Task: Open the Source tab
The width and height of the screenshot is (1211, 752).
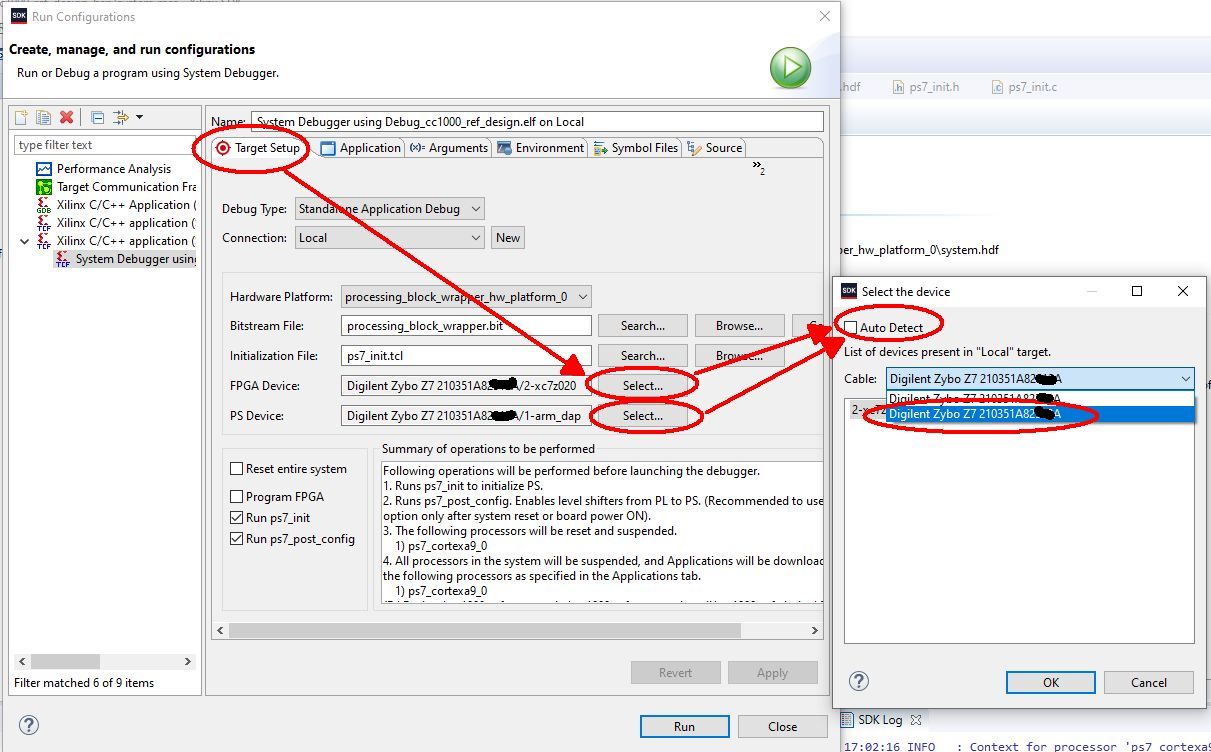Action: (x=715, y=148)
